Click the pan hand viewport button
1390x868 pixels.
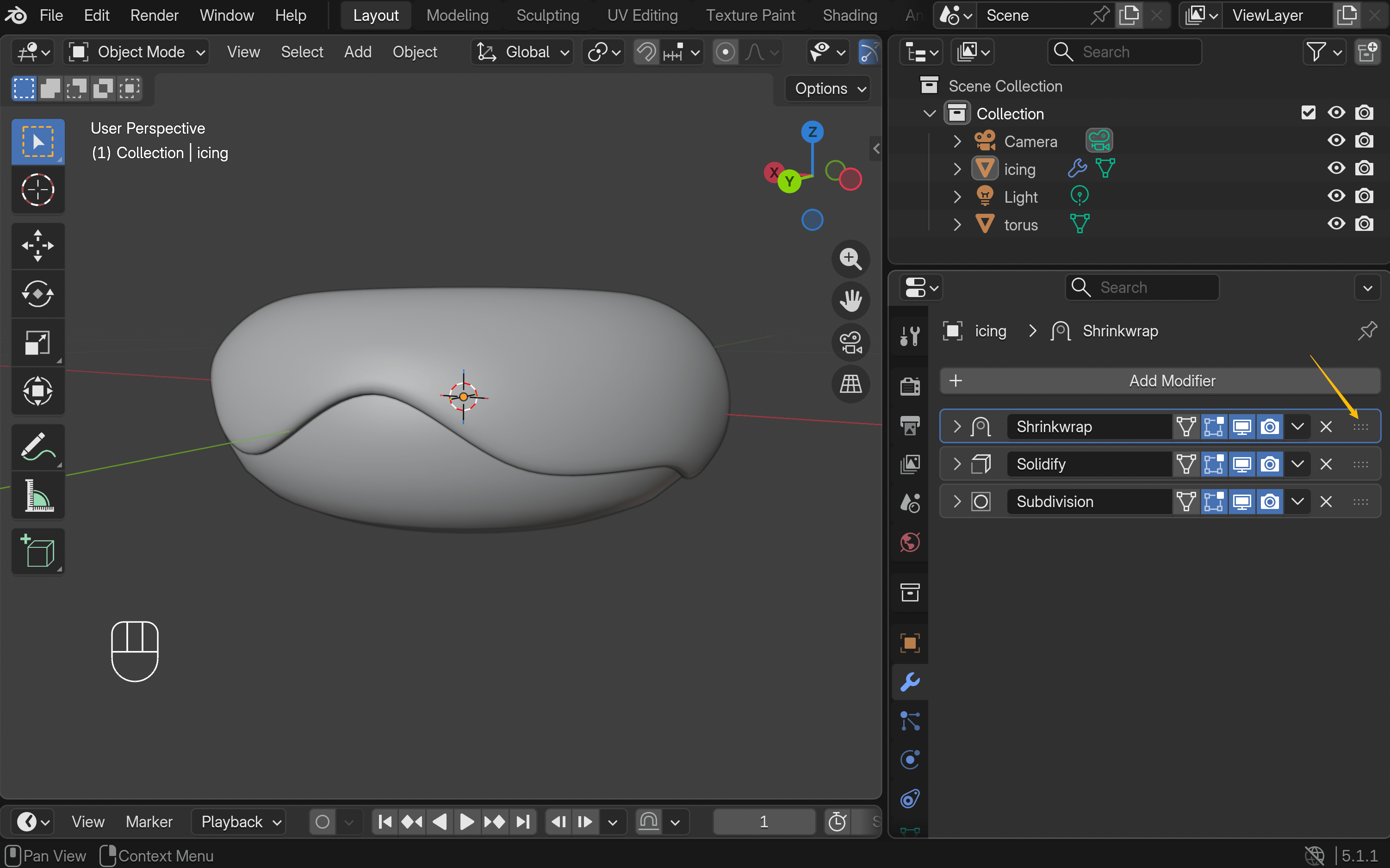click(x=850, y=301)
